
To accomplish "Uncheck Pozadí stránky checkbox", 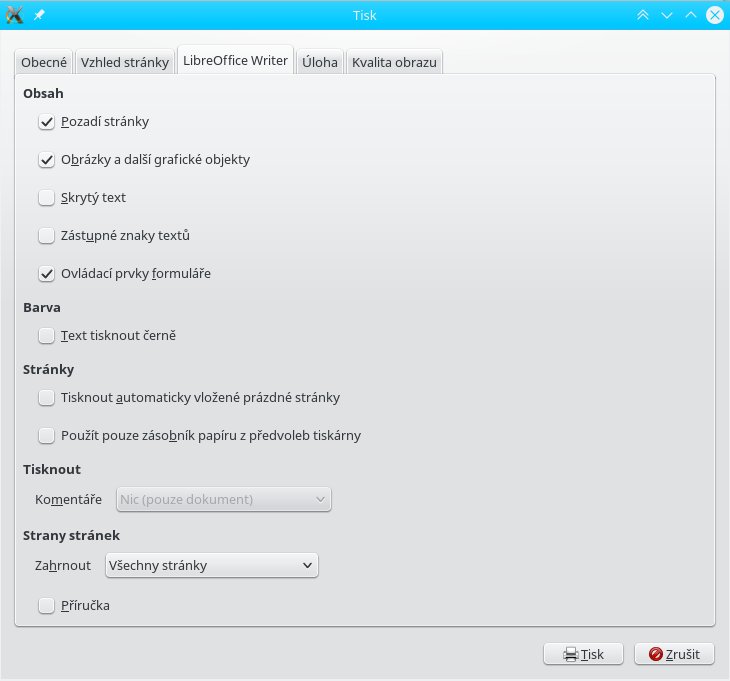I will tap(47, 122).
